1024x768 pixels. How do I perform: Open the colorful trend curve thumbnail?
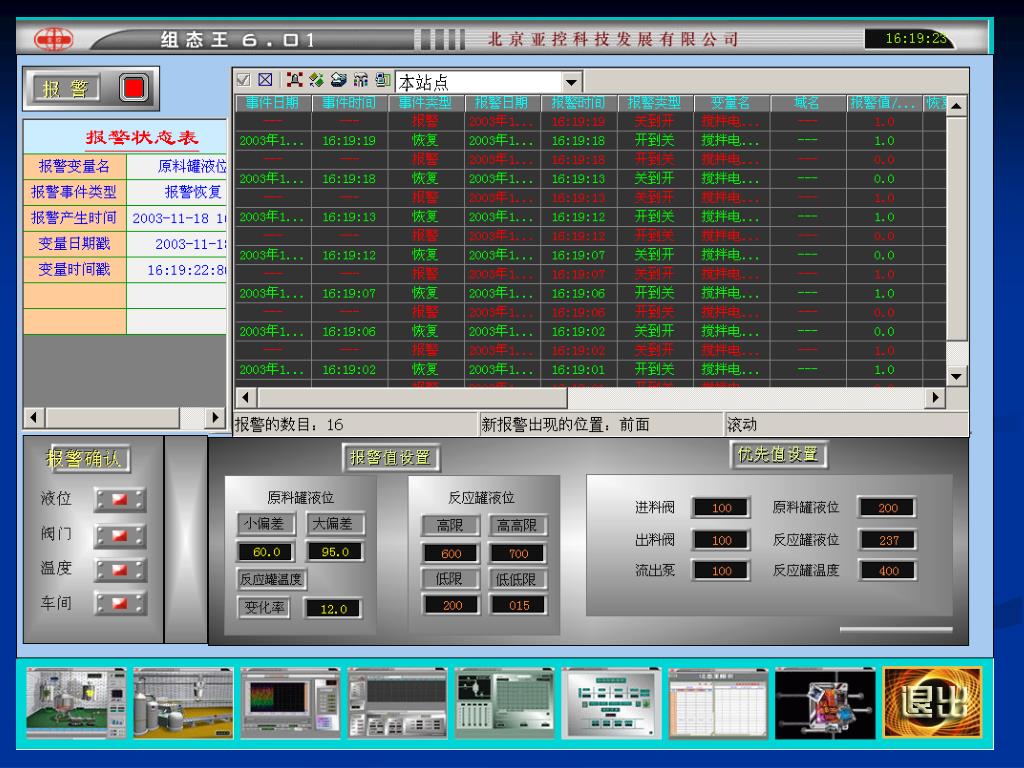click(x=290, y=703)
